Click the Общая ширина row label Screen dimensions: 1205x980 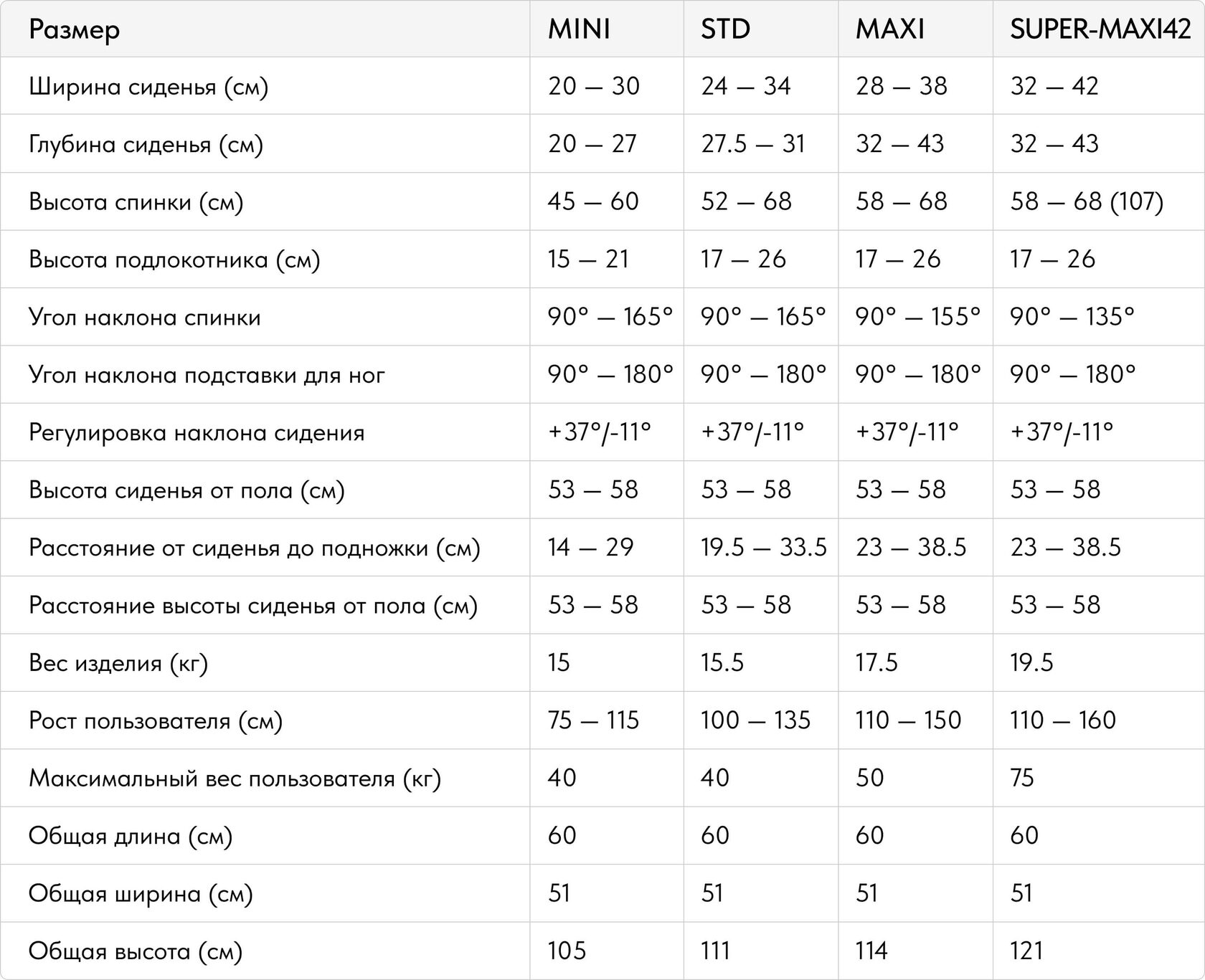(x=141, y=894)
